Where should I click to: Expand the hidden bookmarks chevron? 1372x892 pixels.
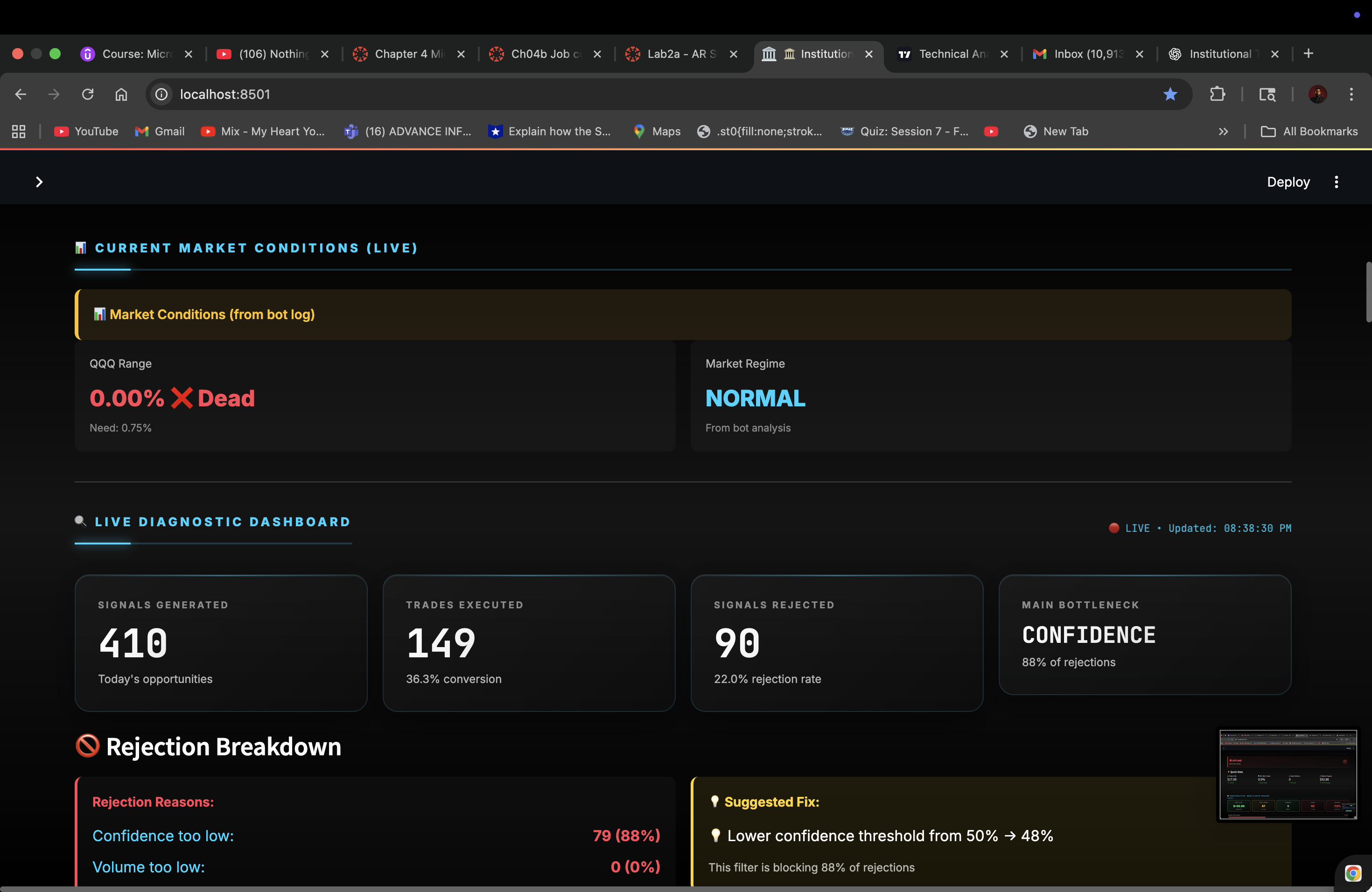[1223, 132]
